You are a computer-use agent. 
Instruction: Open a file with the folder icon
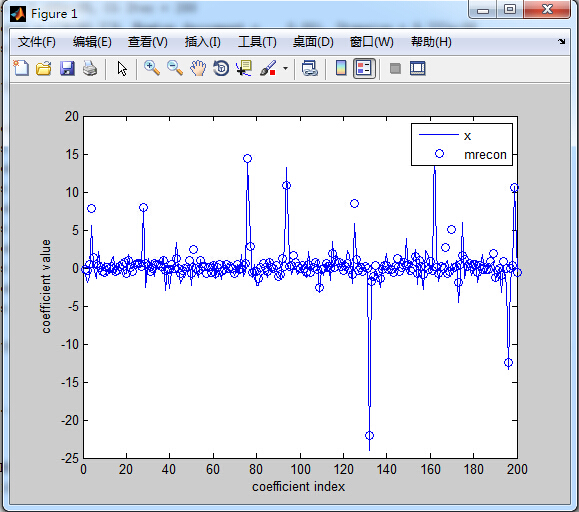[x=44, y=68]
